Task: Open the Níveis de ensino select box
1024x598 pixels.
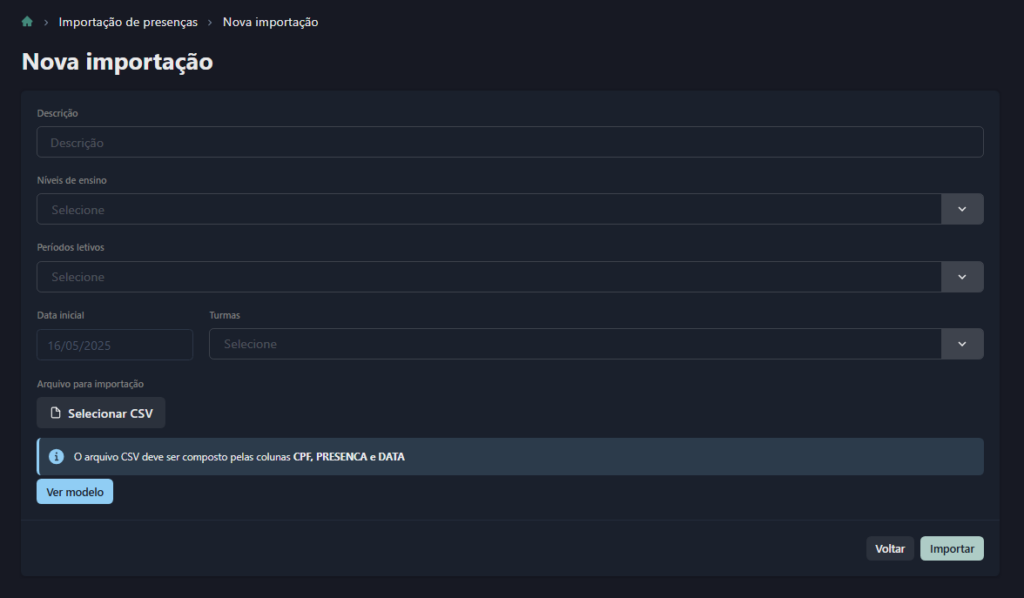Action: (489, 209)
